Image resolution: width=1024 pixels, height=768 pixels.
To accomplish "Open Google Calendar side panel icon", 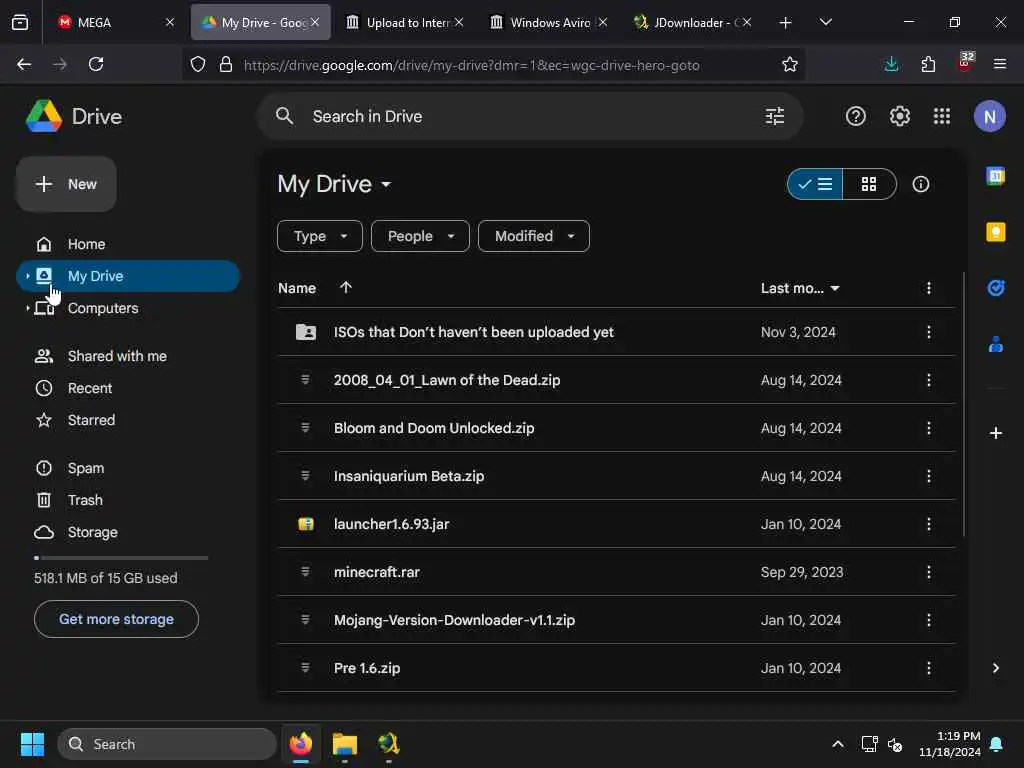I will click(995, 176).
